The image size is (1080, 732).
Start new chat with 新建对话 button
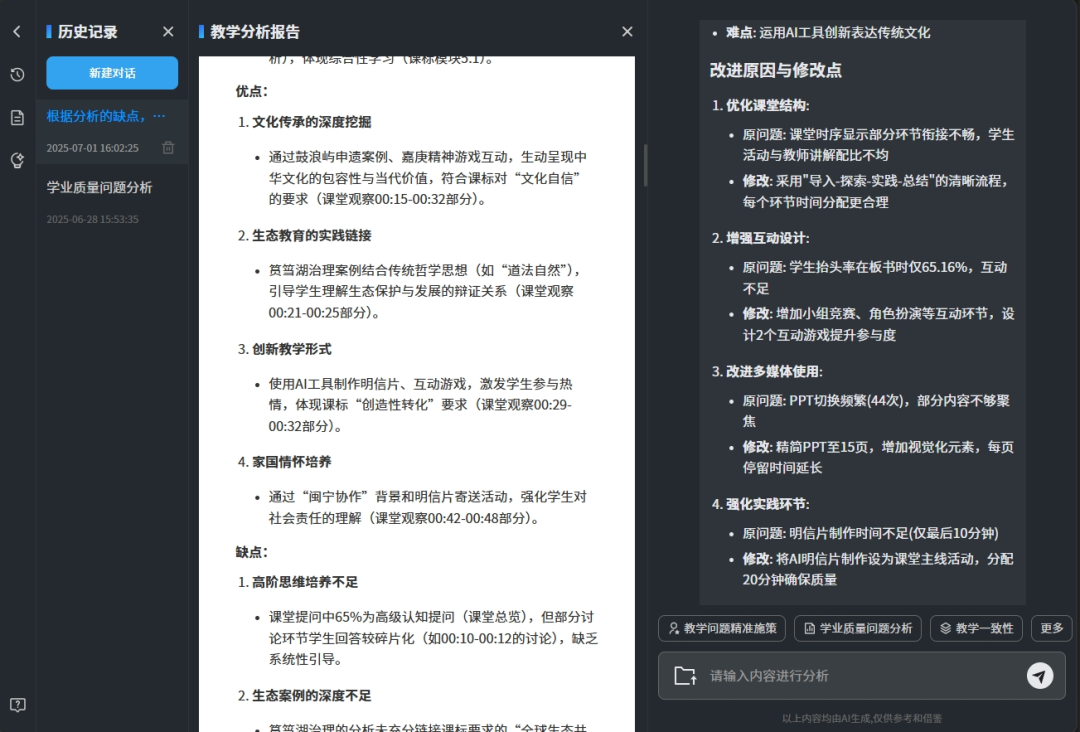[x=111, y=73]
